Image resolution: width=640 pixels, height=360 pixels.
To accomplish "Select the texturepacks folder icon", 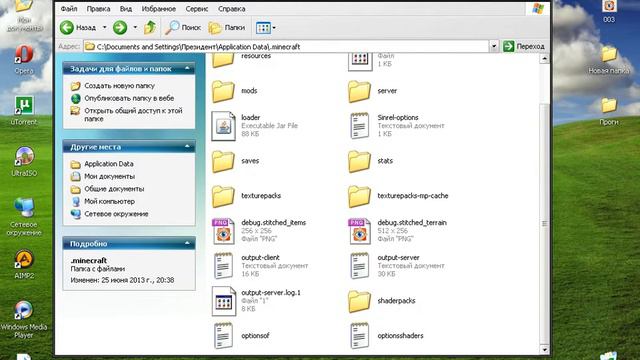I will tap(223, 196).
